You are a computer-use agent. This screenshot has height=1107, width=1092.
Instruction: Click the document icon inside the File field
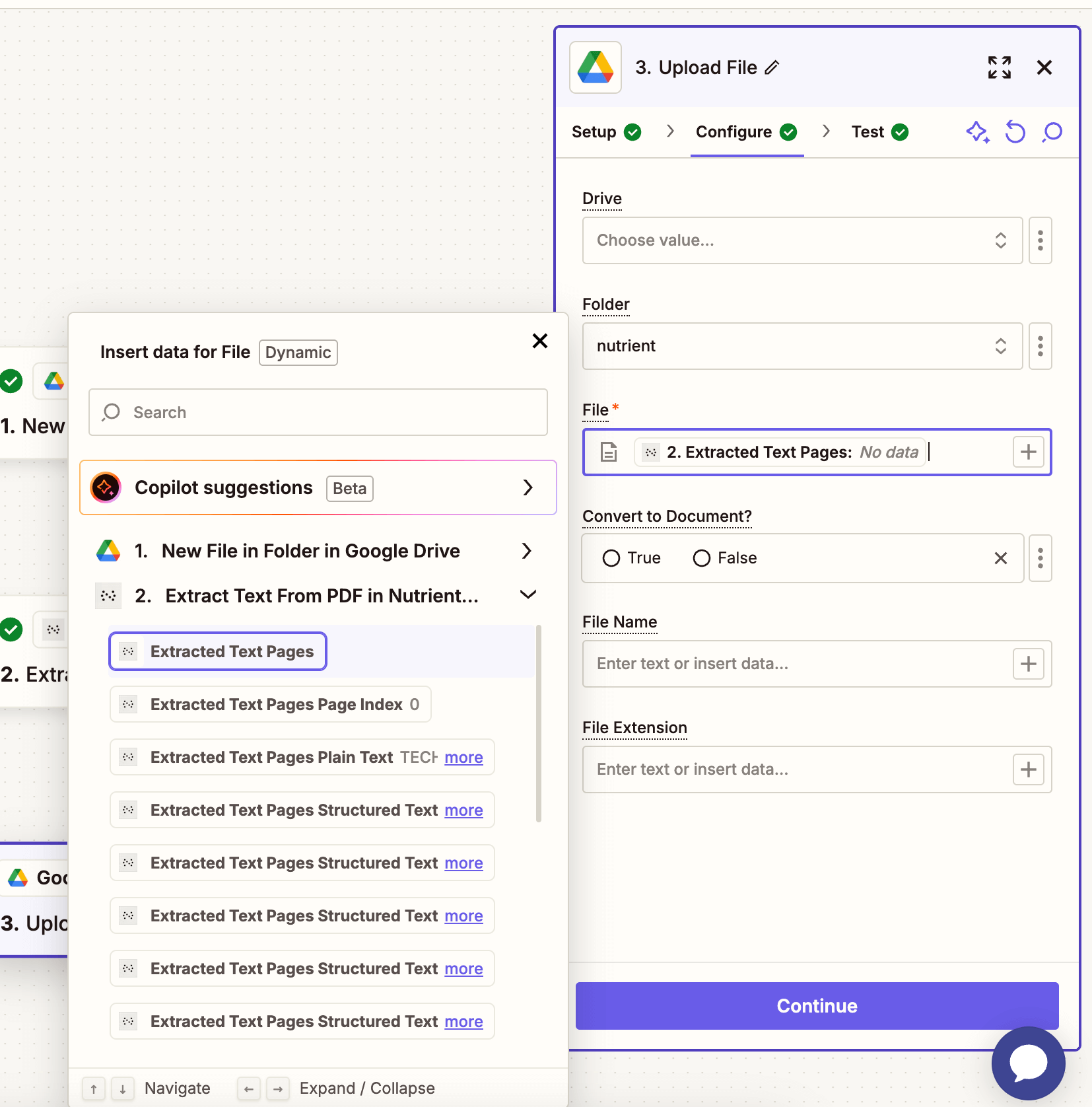(x=609, y=452)
